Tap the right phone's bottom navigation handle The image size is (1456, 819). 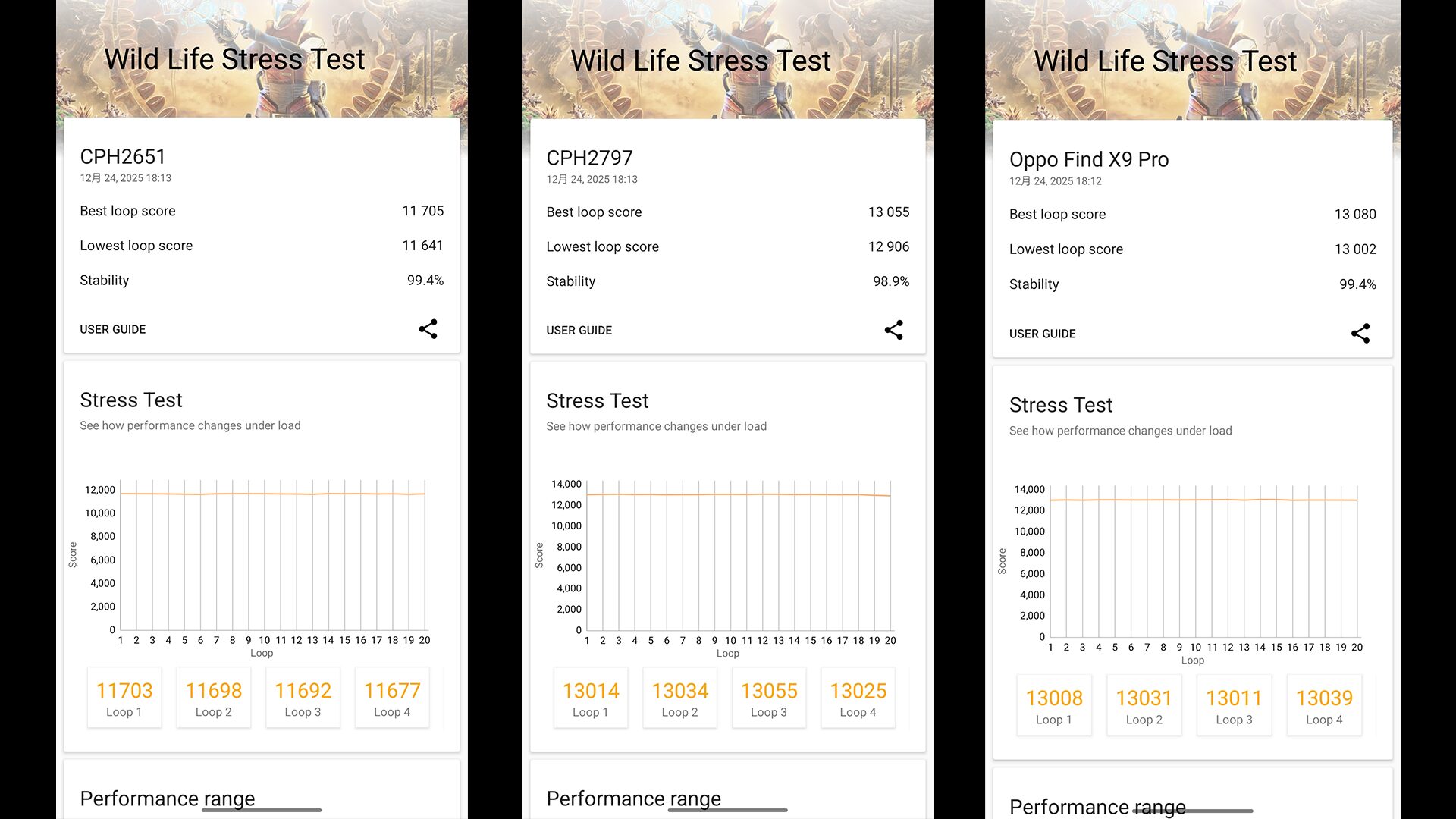coord(1193,811)
